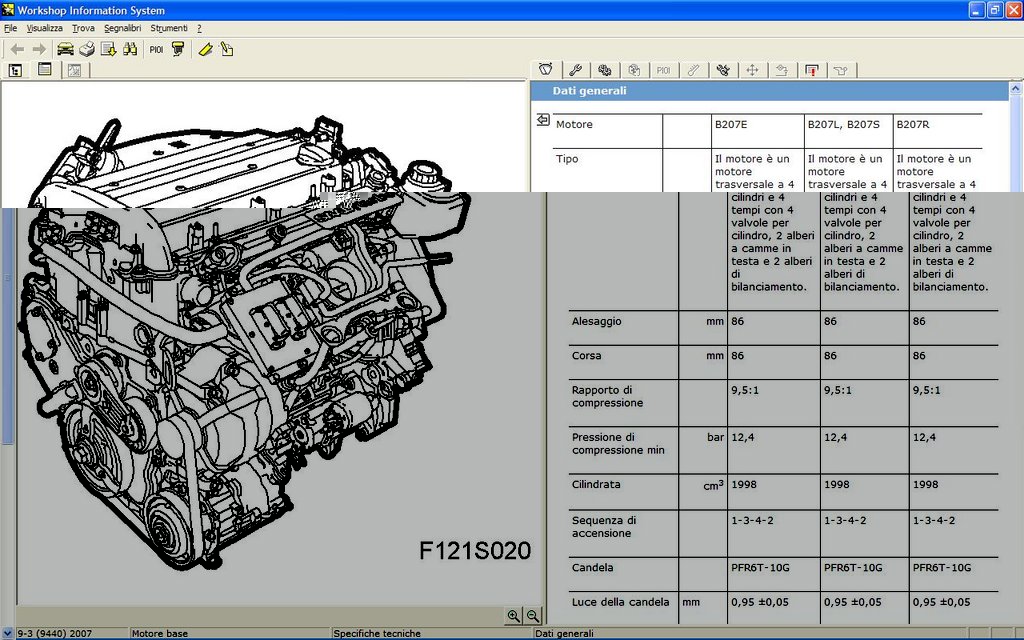Open the vehicle selection car icon
This screenshot has height=640, width=1024.
(65, 49)
